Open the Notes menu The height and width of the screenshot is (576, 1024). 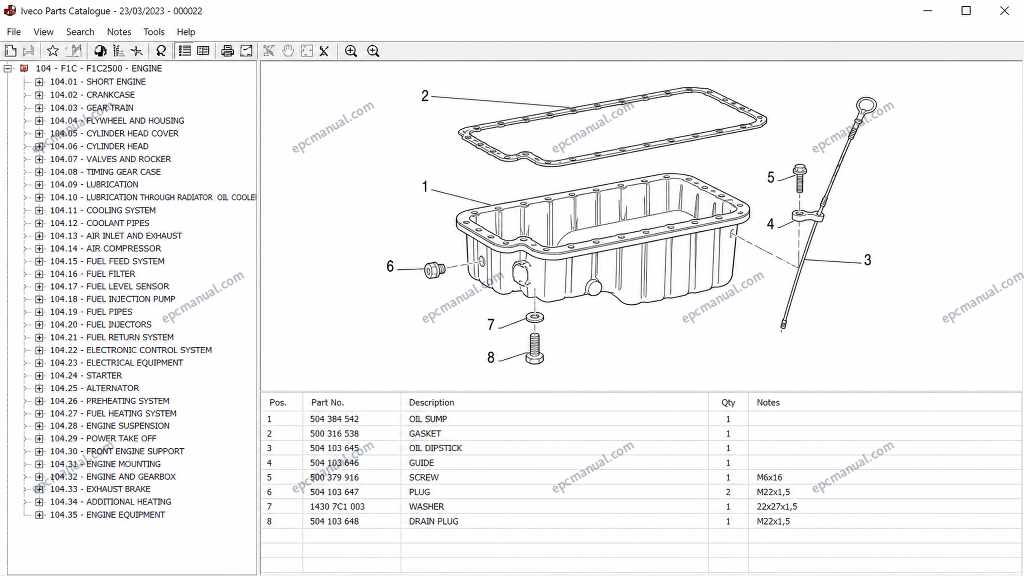pyautogui.click(x=119, y=31)
